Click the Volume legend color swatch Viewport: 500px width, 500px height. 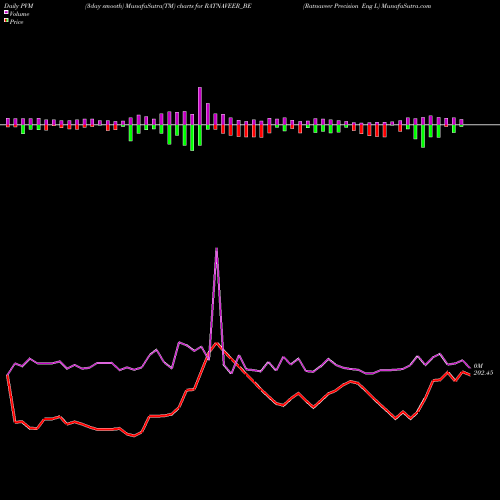[6, 13]
